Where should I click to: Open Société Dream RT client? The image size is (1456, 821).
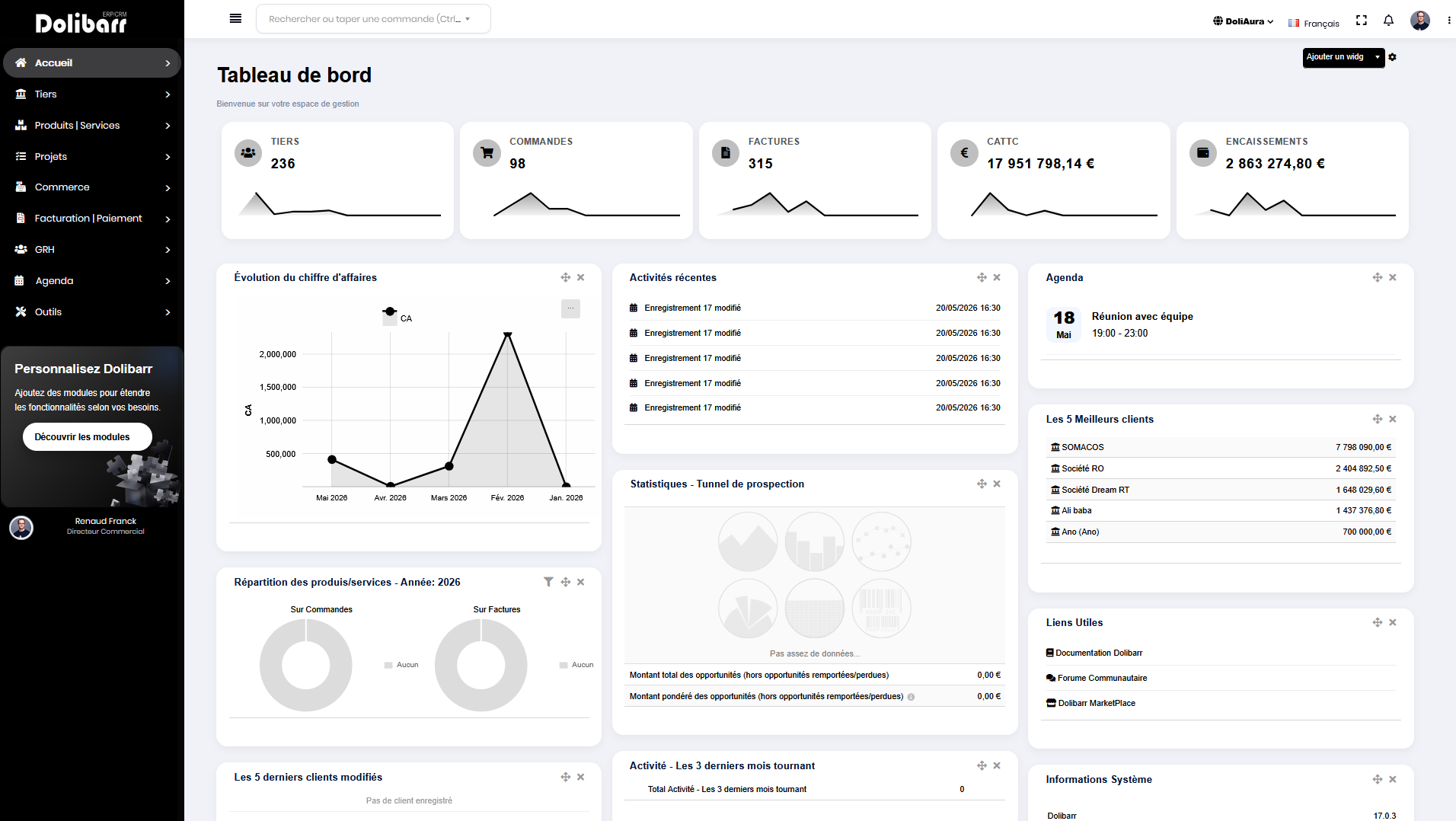1090,490
